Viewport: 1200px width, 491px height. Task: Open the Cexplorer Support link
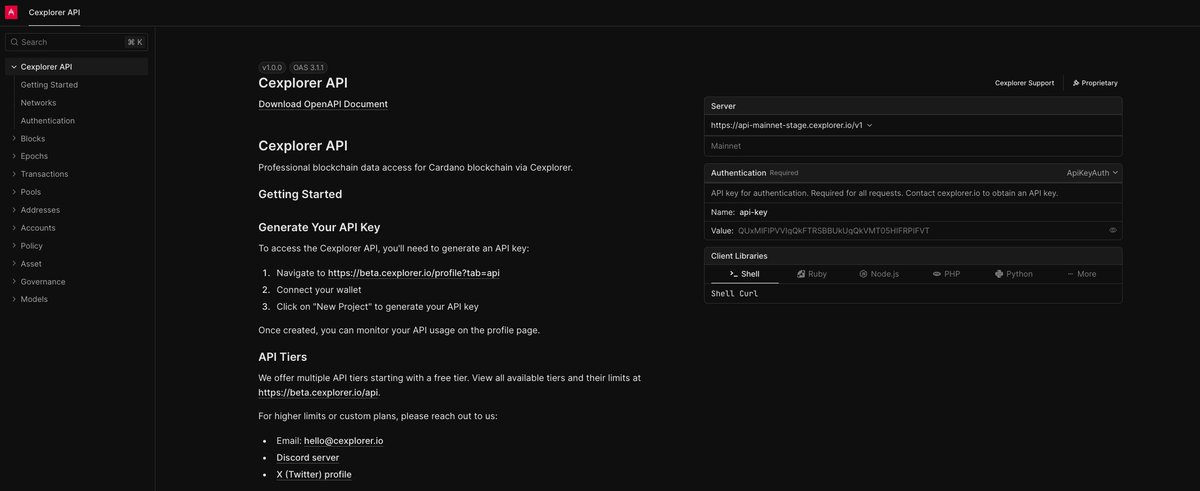(x=1024, y=83)
